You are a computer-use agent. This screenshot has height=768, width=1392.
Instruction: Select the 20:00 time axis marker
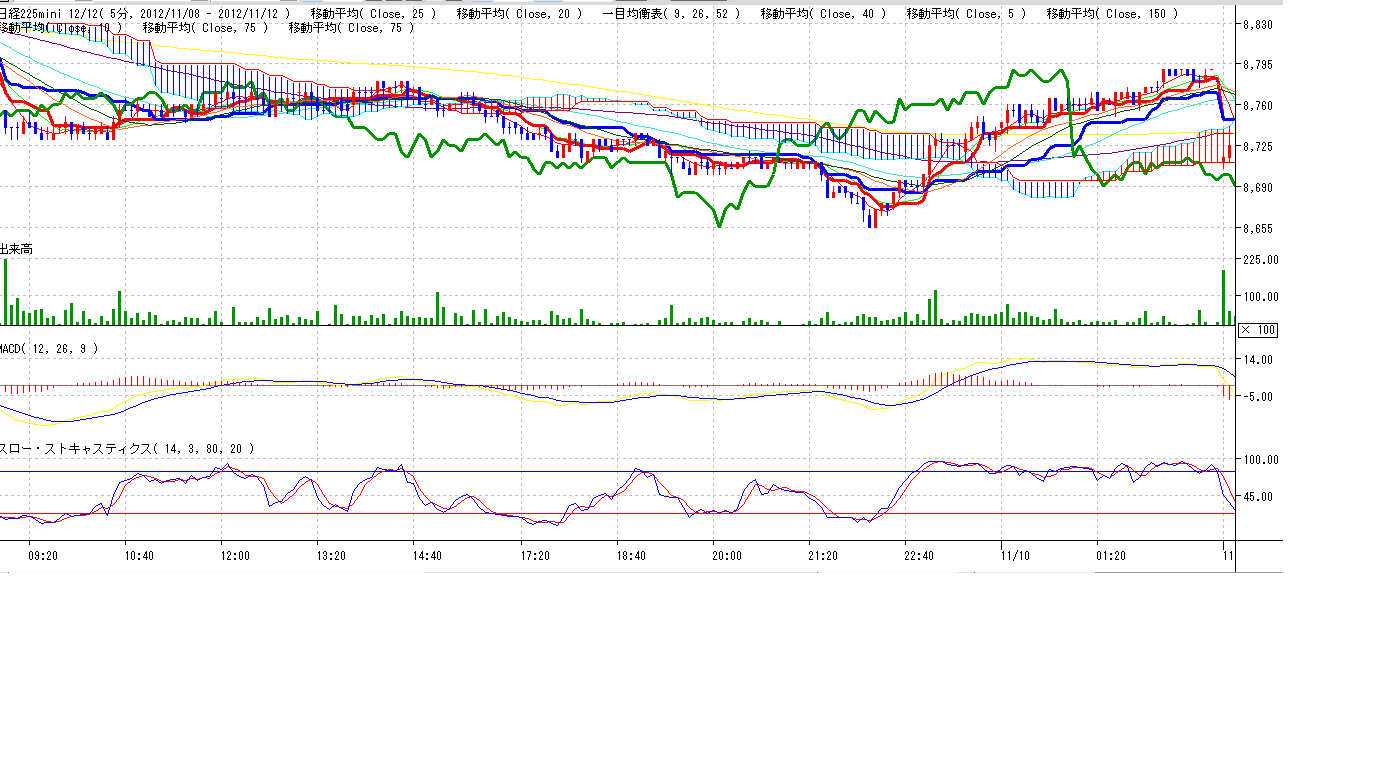[x=726, y=555]
